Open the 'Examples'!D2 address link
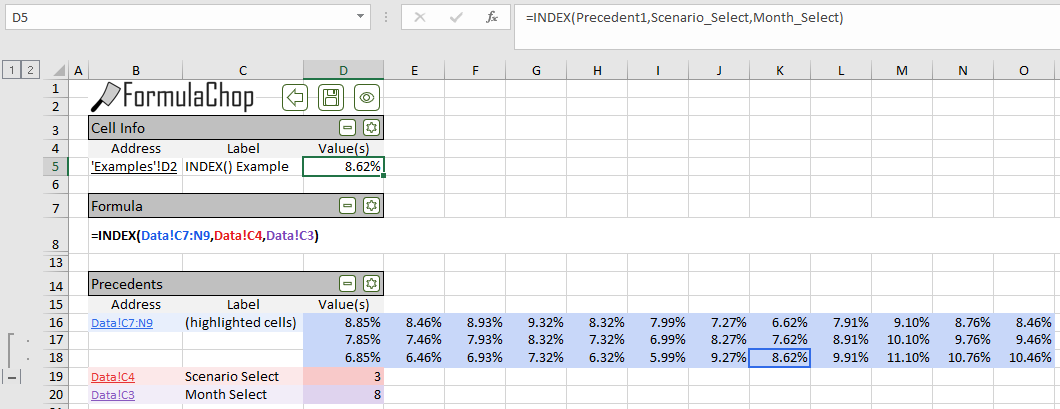1060x409 pixels. pos(135,167)
